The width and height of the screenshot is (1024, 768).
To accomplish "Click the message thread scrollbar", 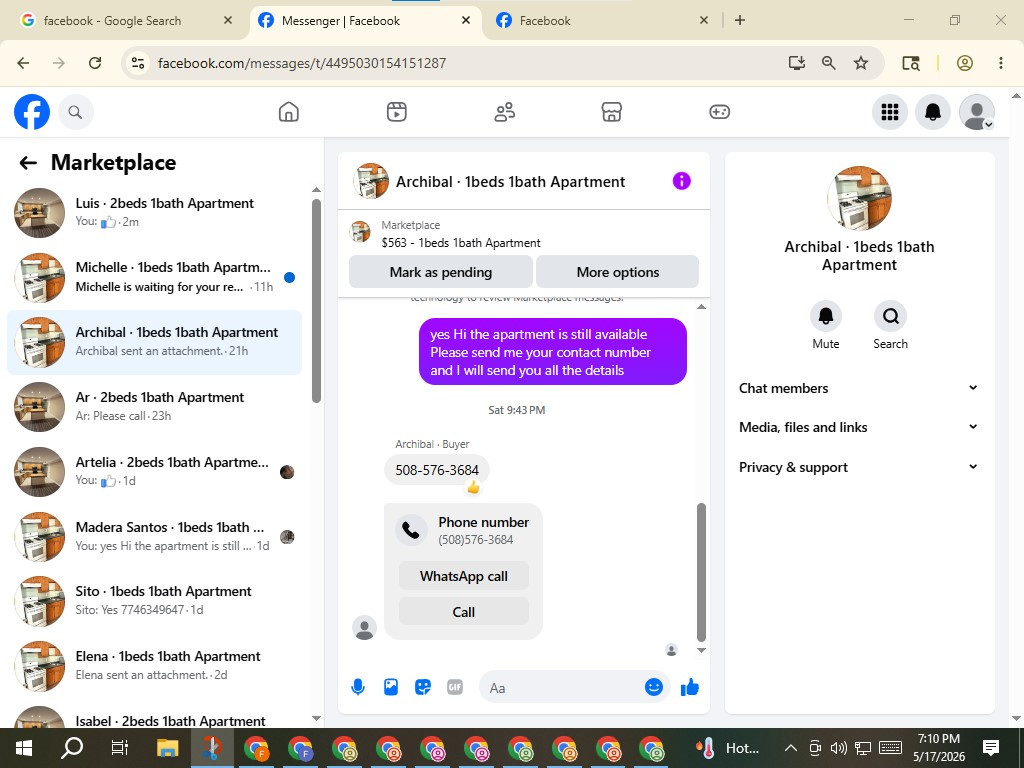I will 701,572.
